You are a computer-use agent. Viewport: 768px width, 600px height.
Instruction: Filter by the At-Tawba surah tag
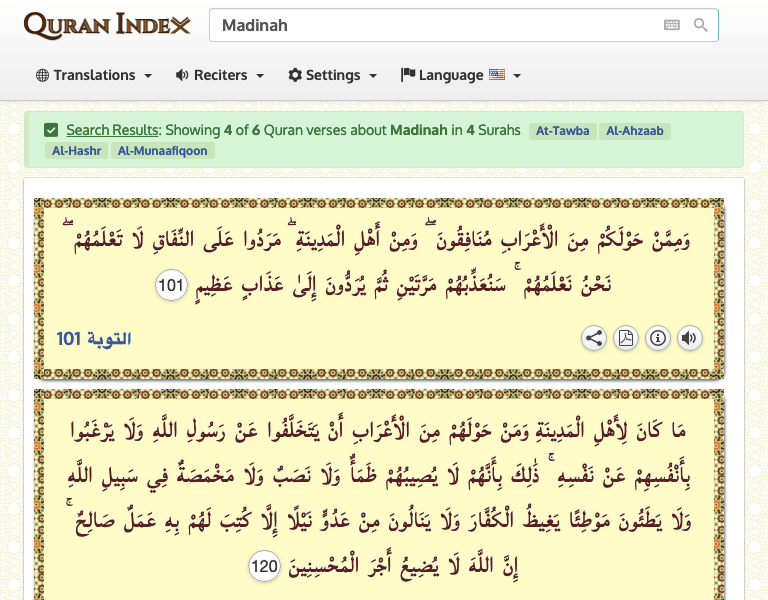click(563, 131)
